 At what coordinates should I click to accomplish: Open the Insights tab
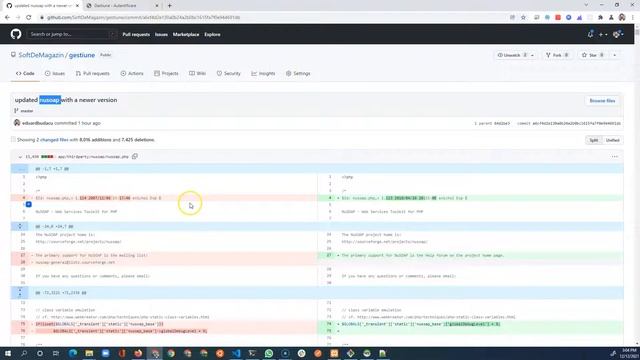263,73
